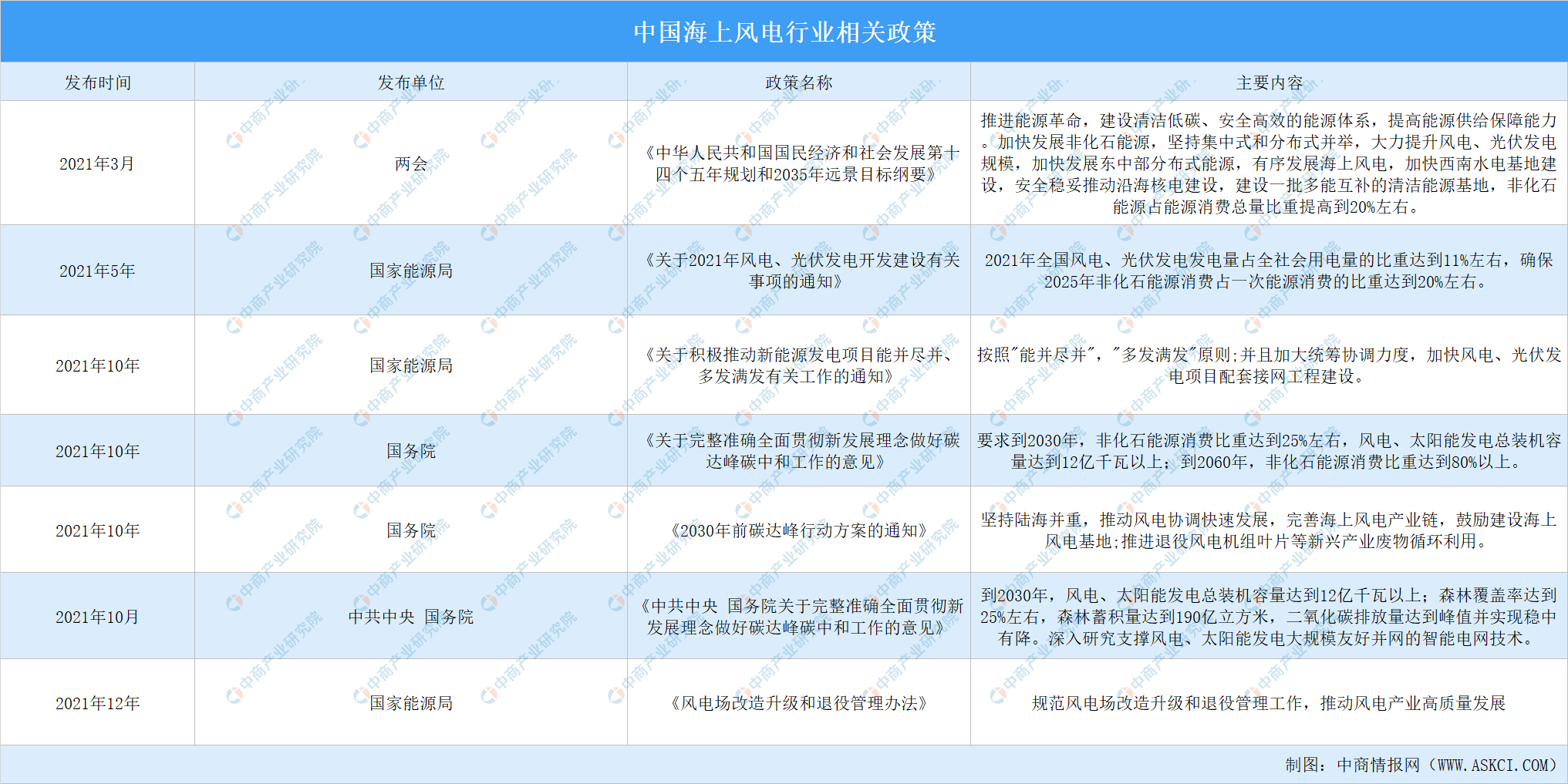Click 国家能源局 in the 2021年5年 row
This screenshot has width=1568, height=784.
tap(411, 271)
